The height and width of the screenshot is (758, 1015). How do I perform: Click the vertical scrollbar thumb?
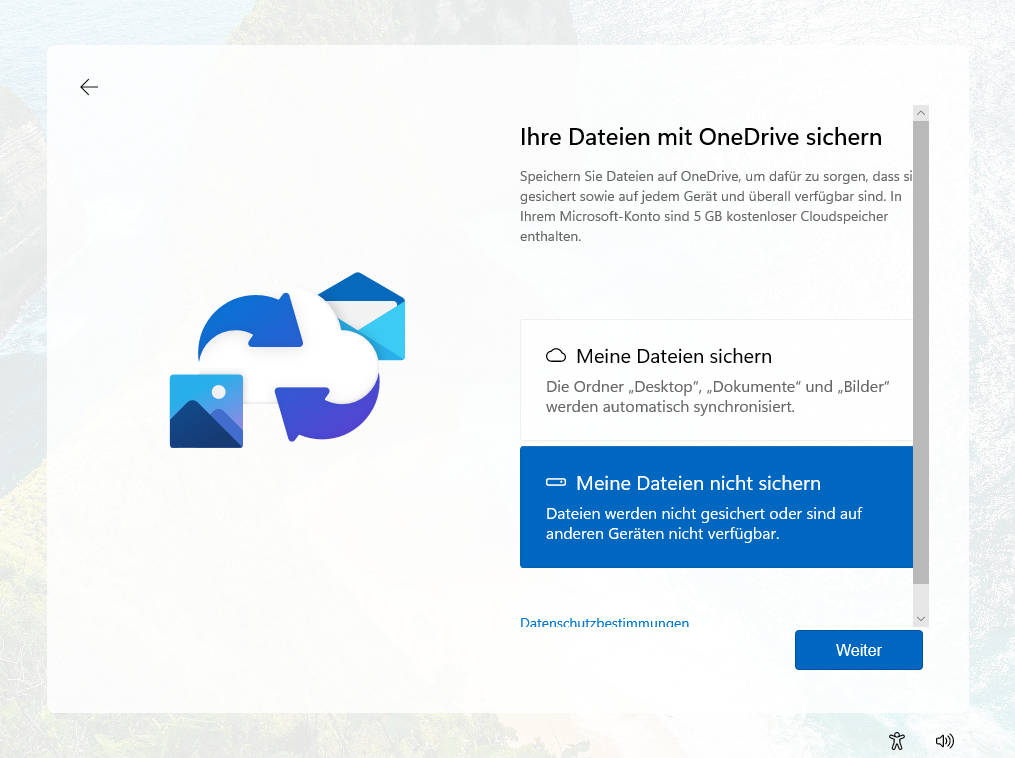tap(921, 350)
